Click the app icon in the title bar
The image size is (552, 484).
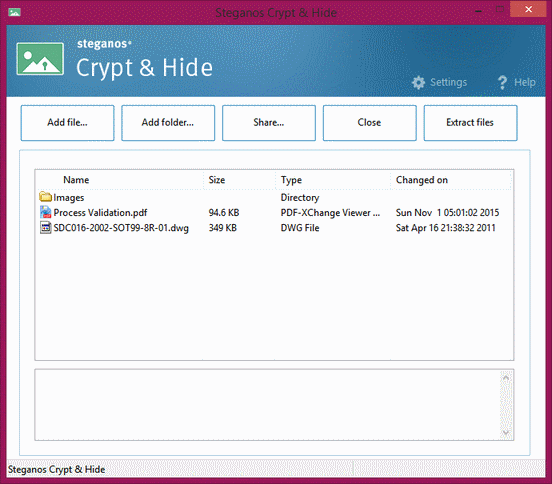point(14,12)
